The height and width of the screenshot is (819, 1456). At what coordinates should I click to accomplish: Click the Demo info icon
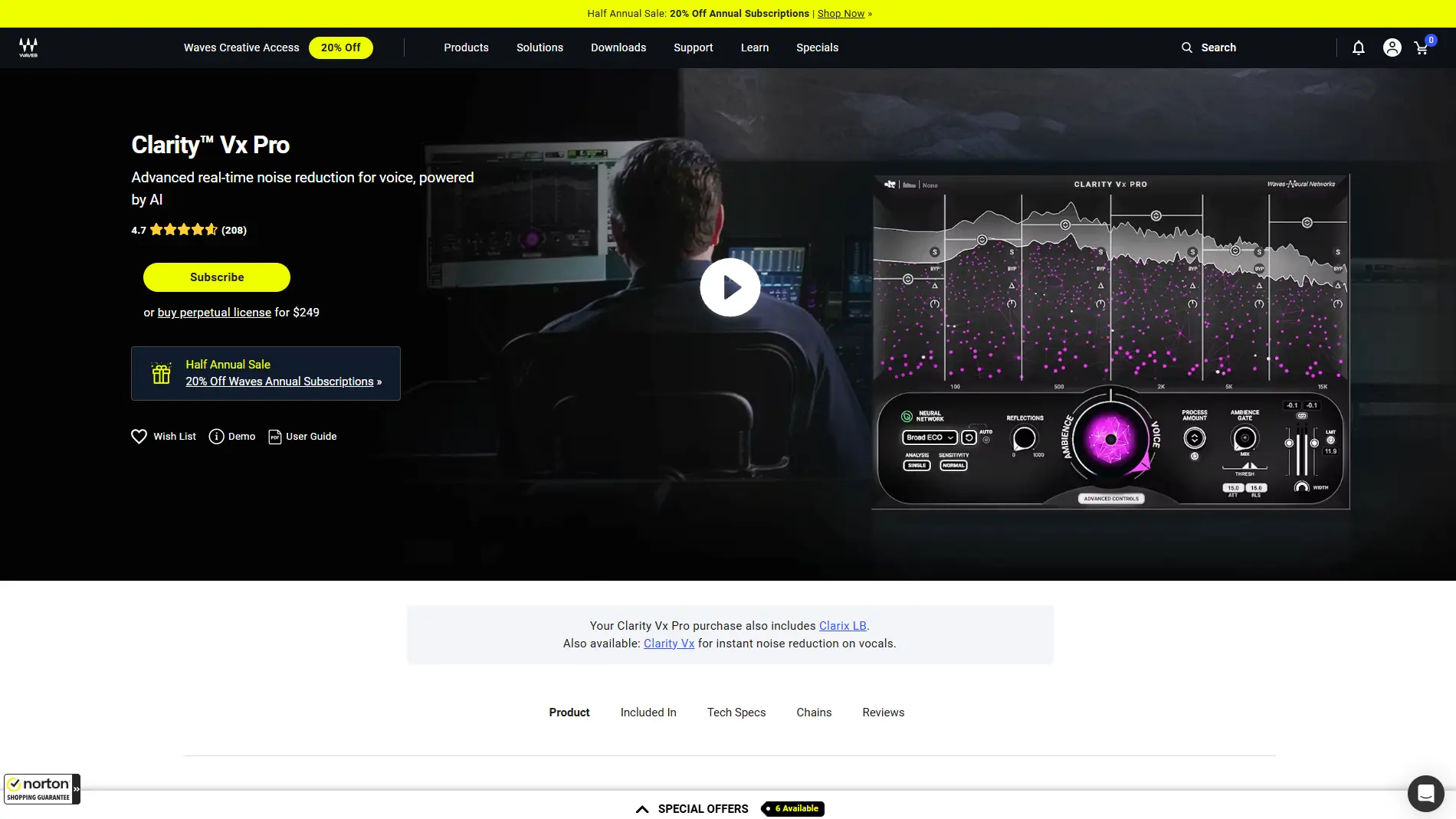[217, 437]
